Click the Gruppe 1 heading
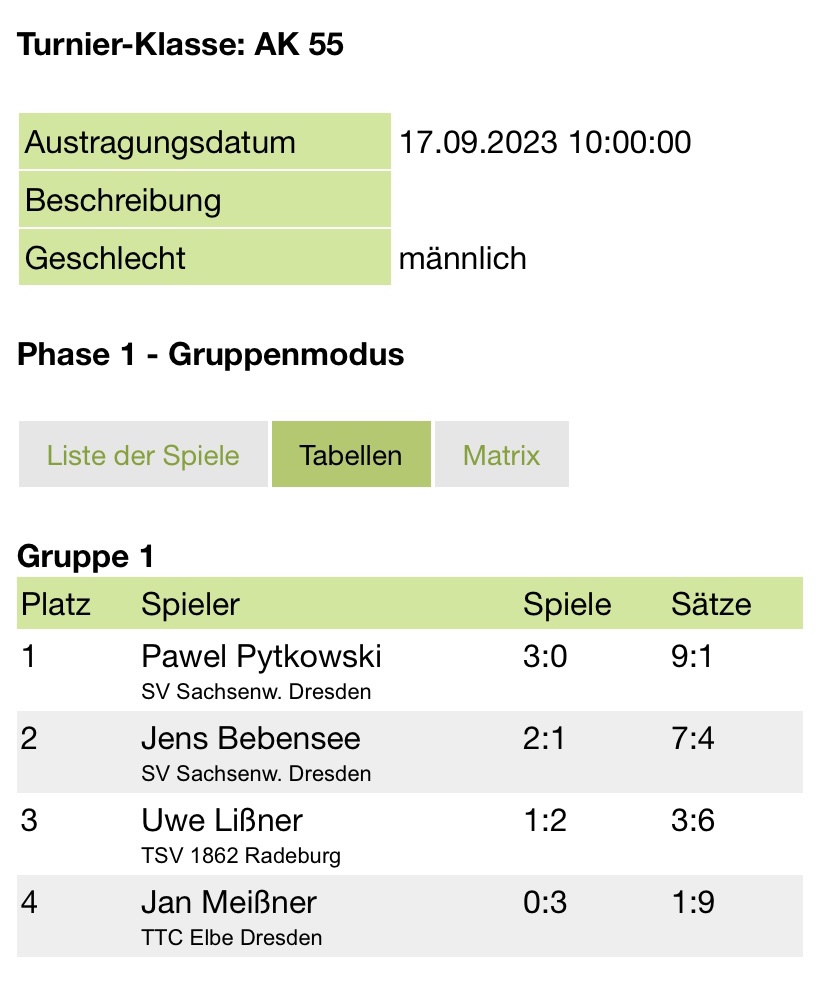The width and height of the screenshot is (828, 984). point(85,556)
